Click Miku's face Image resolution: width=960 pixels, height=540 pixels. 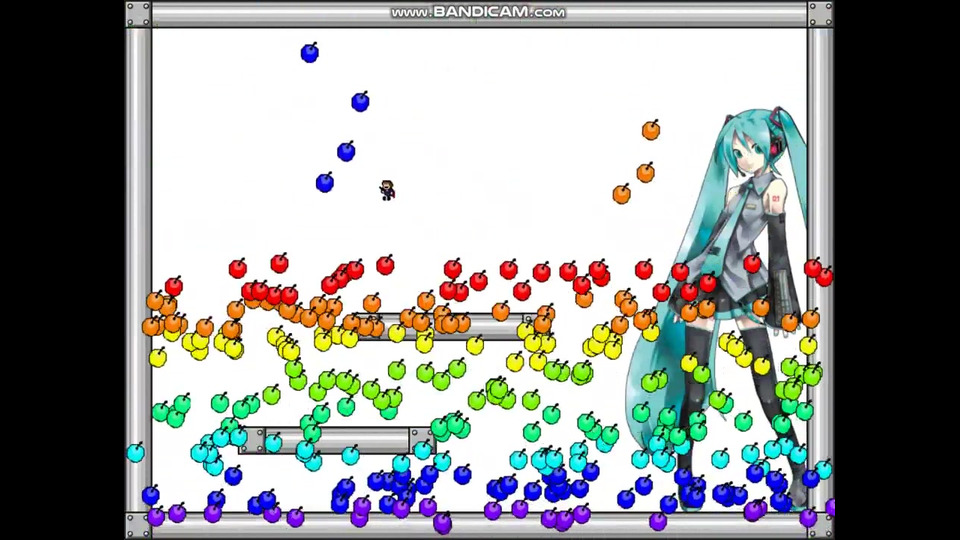748,155
